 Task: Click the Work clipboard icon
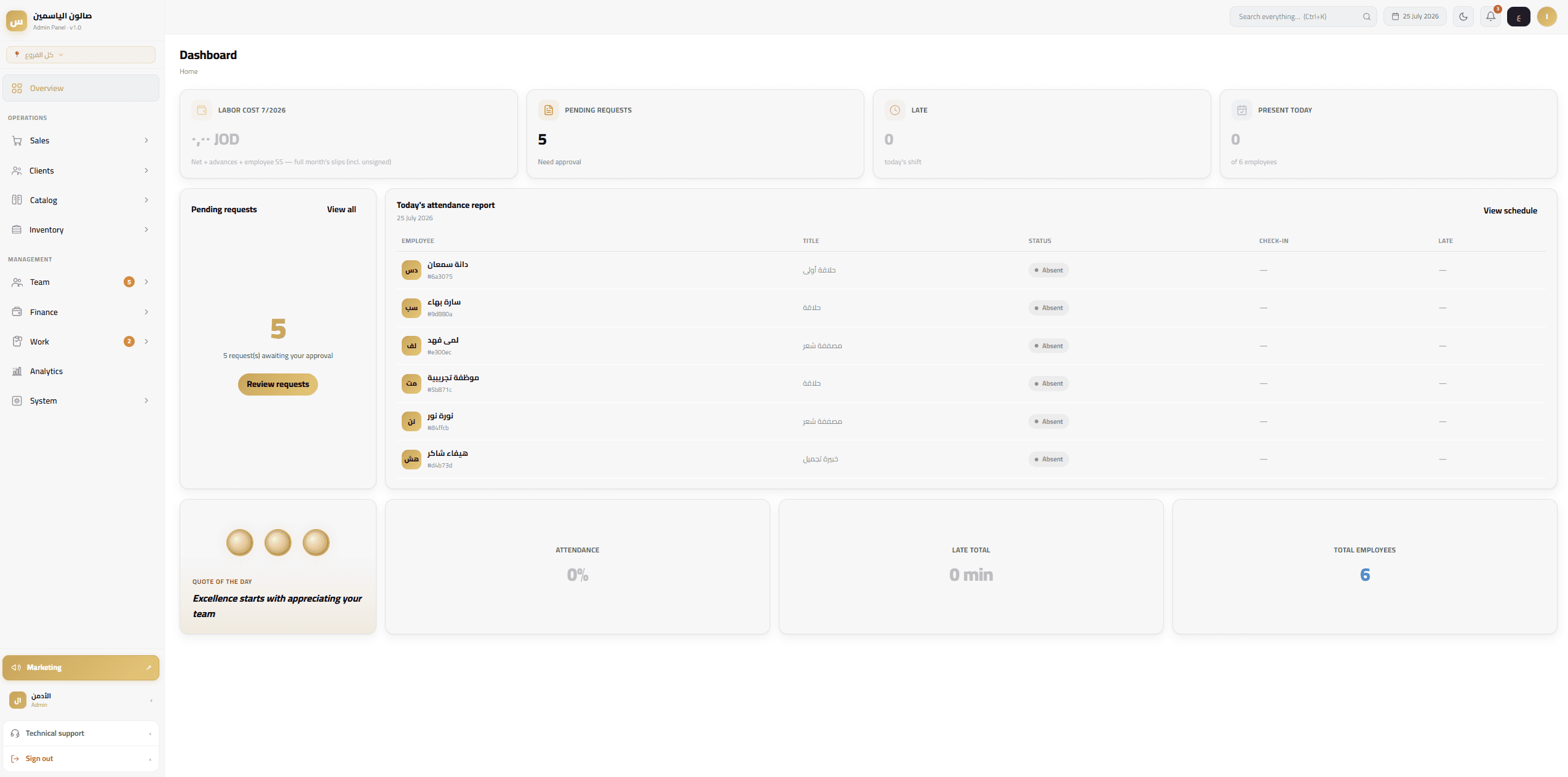(17, 341)
